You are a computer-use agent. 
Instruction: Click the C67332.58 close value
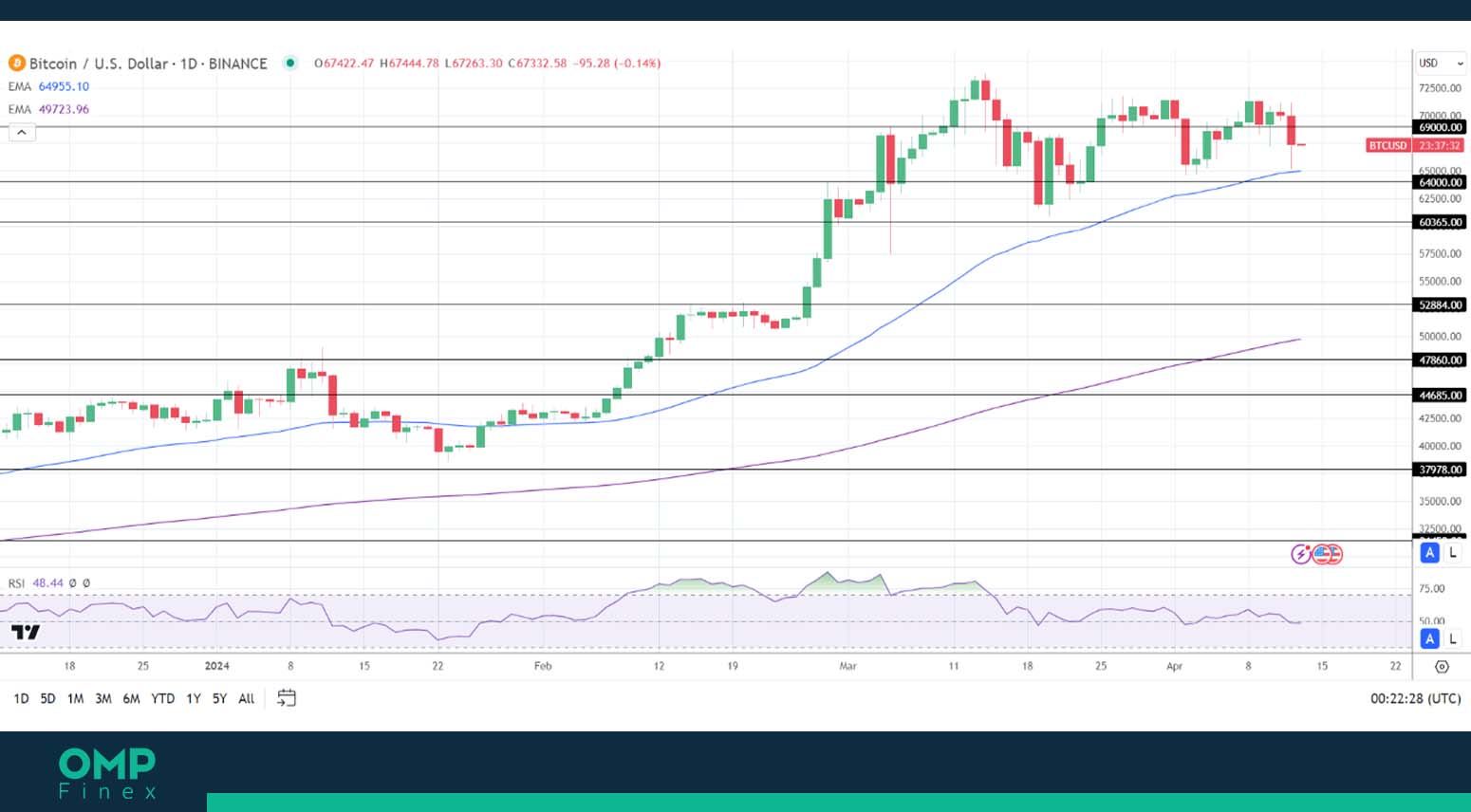click(x=537, y=64)
